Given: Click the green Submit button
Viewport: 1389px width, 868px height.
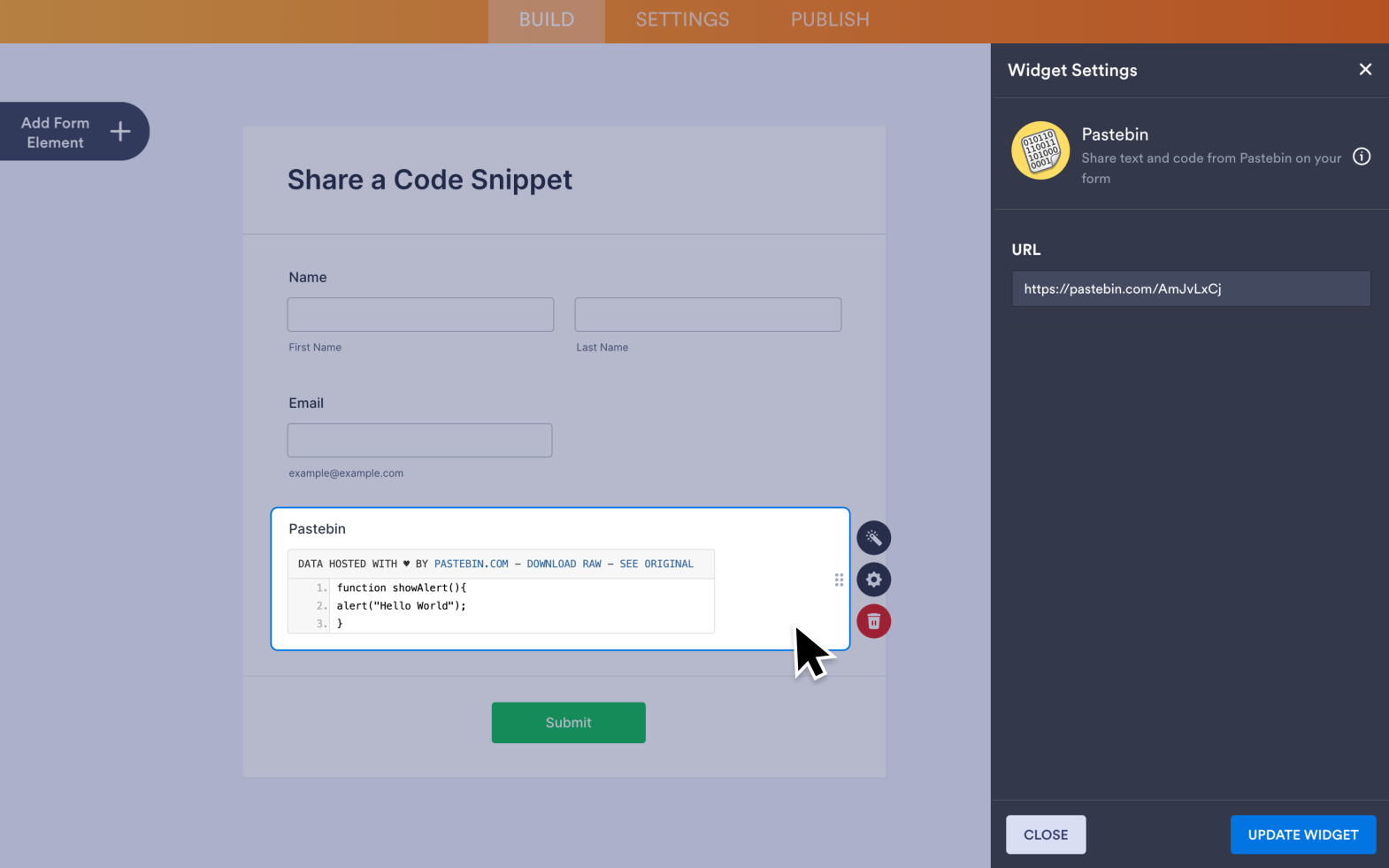Looking at the screenshot, I should (568, 723).
